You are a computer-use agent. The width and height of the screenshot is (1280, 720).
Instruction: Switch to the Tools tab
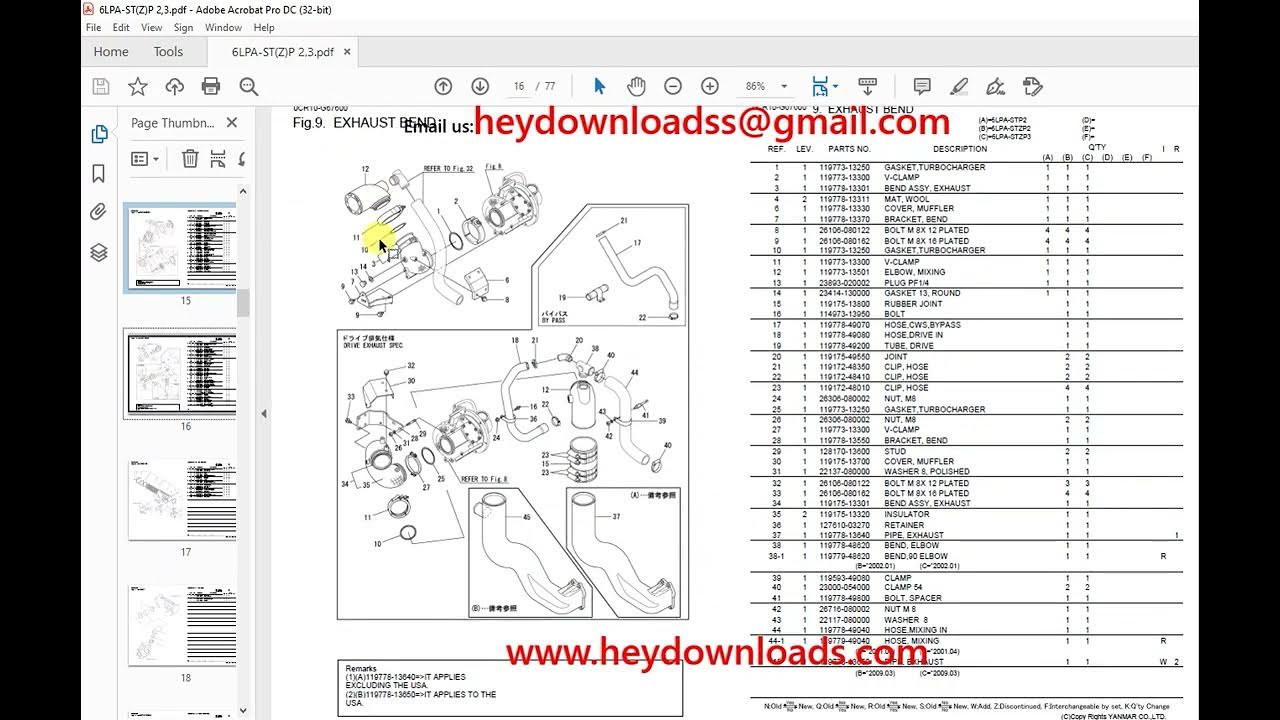[168, 52]
